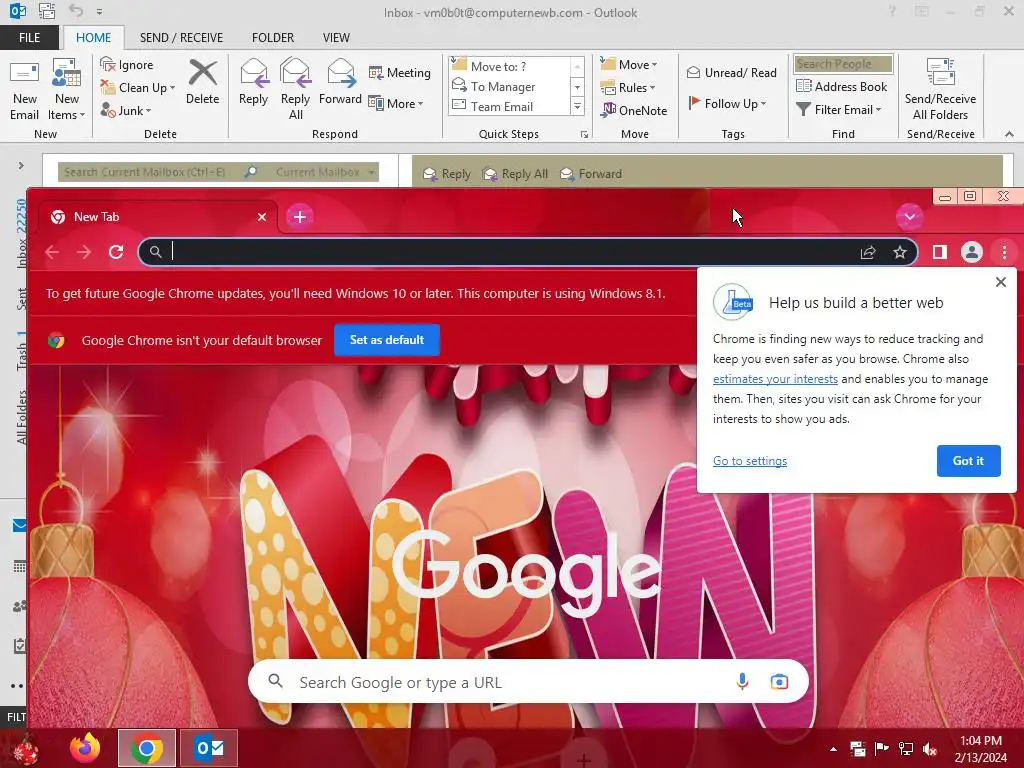Screen dimensions: 1024x768
Task: Click New Email in Outlook ribbon
Action: 24,89
